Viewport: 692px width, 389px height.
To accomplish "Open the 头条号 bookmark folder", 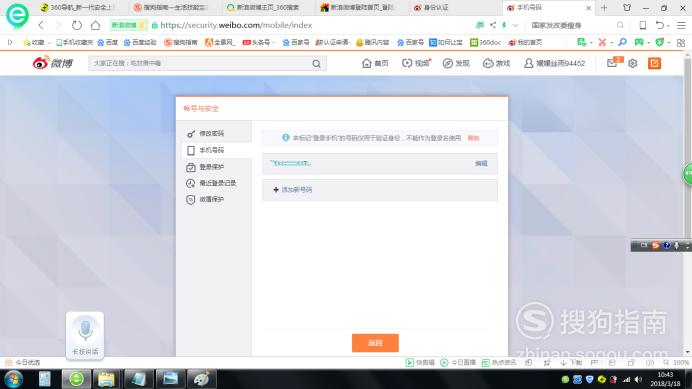I will [x=258, y=42].
